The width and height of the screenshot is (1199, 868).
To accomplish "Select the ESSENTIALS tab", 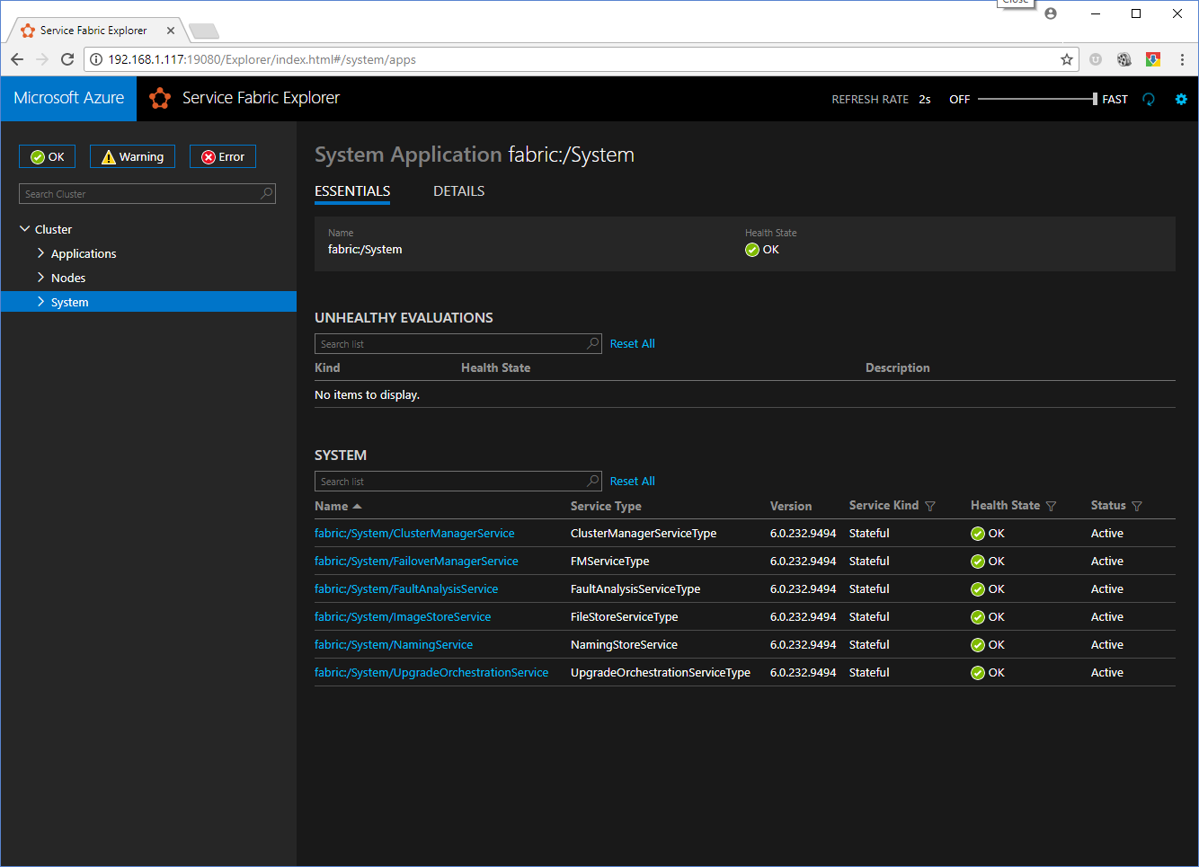I will click(x=353, y=191).
